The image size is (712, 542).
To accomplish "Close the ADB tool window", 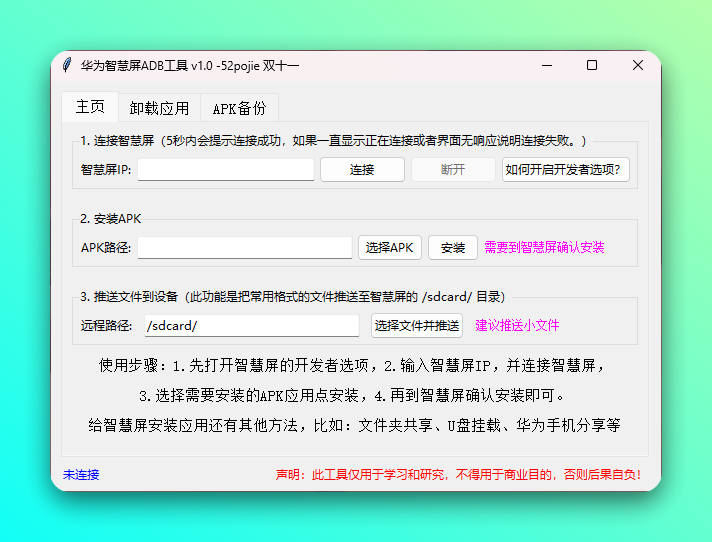I will point(638,65).
